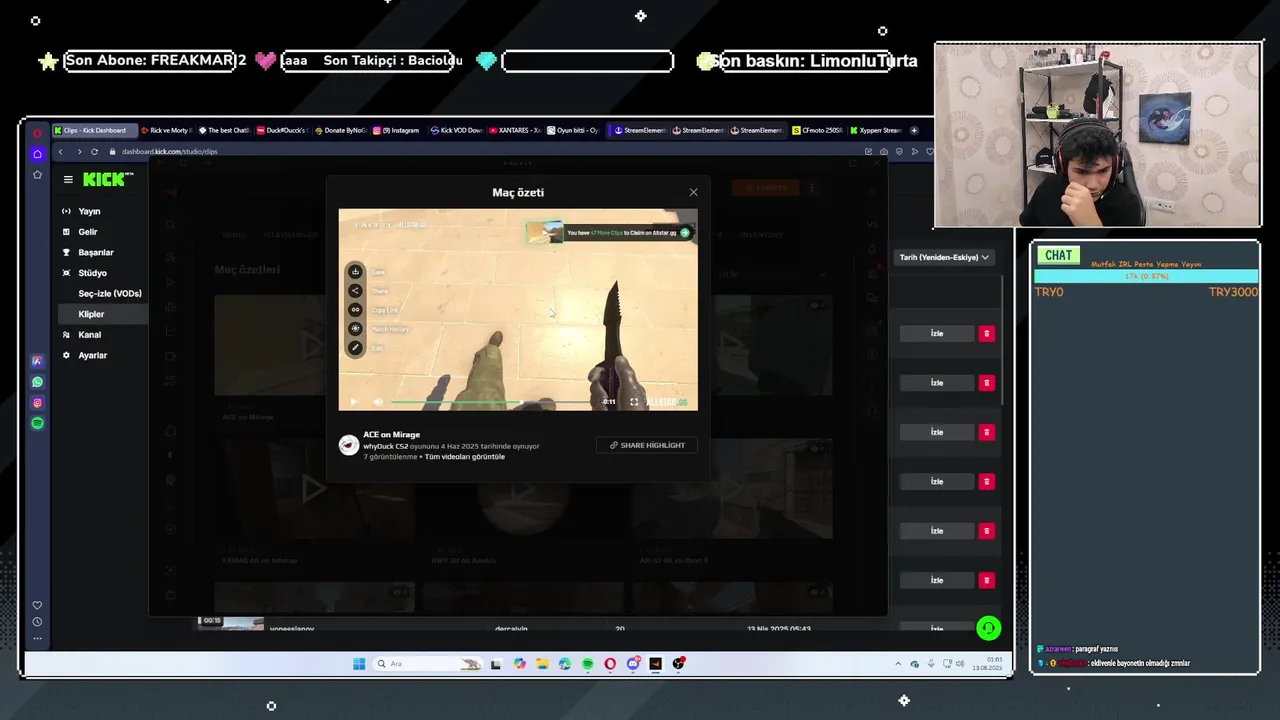
Task: Open Seç-izle (VODs) page
Action: point(110,294)
